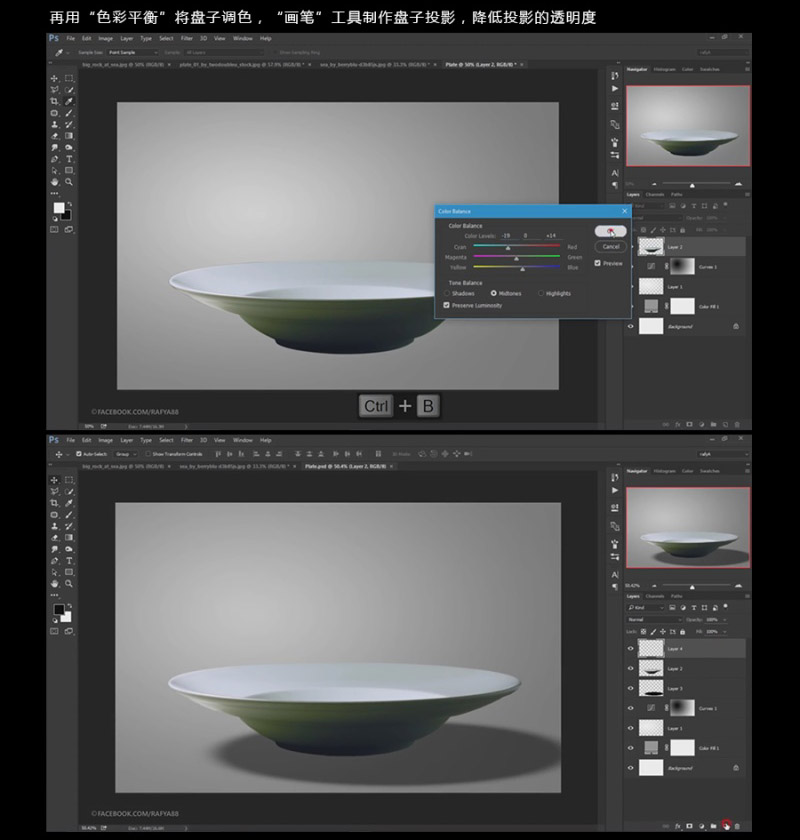800x840 pixels.
Task: Open the Filter menu in lower Photoshop window
Action: click(x=186, y=440)
